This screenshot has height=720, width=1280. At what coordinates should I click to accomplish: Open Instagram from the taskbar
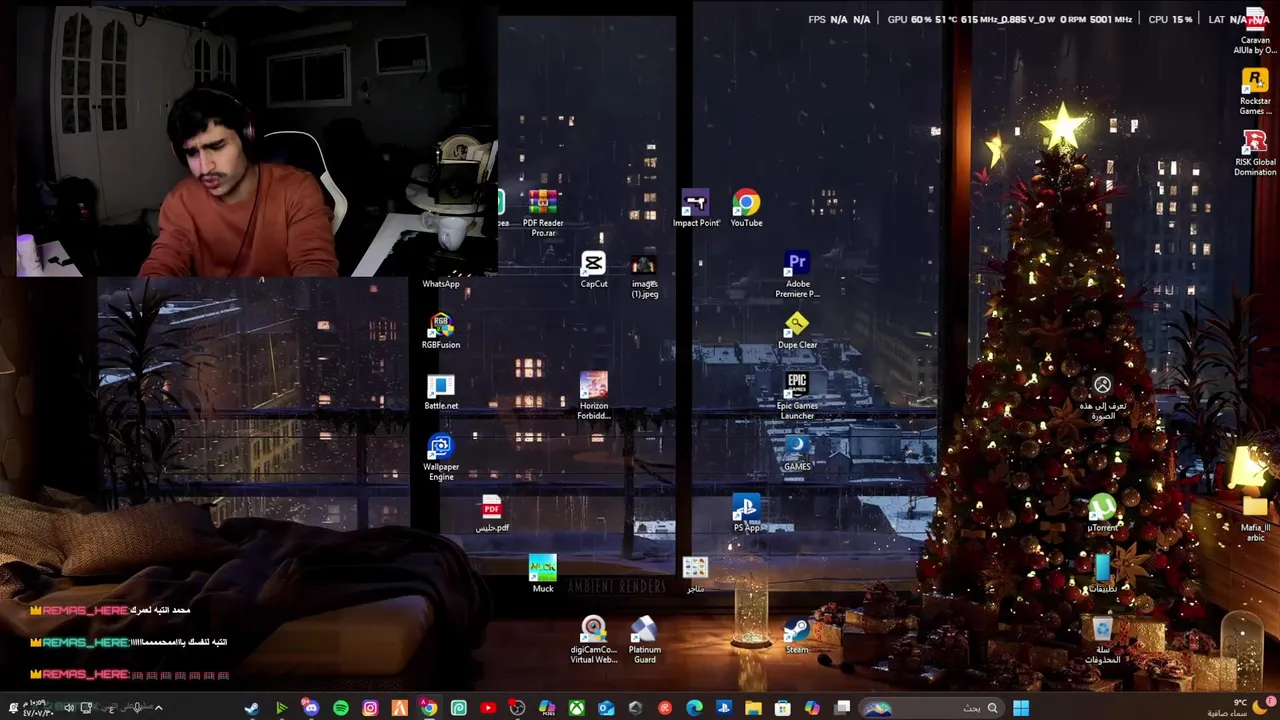pyautogui.click(x=370, y=708)
